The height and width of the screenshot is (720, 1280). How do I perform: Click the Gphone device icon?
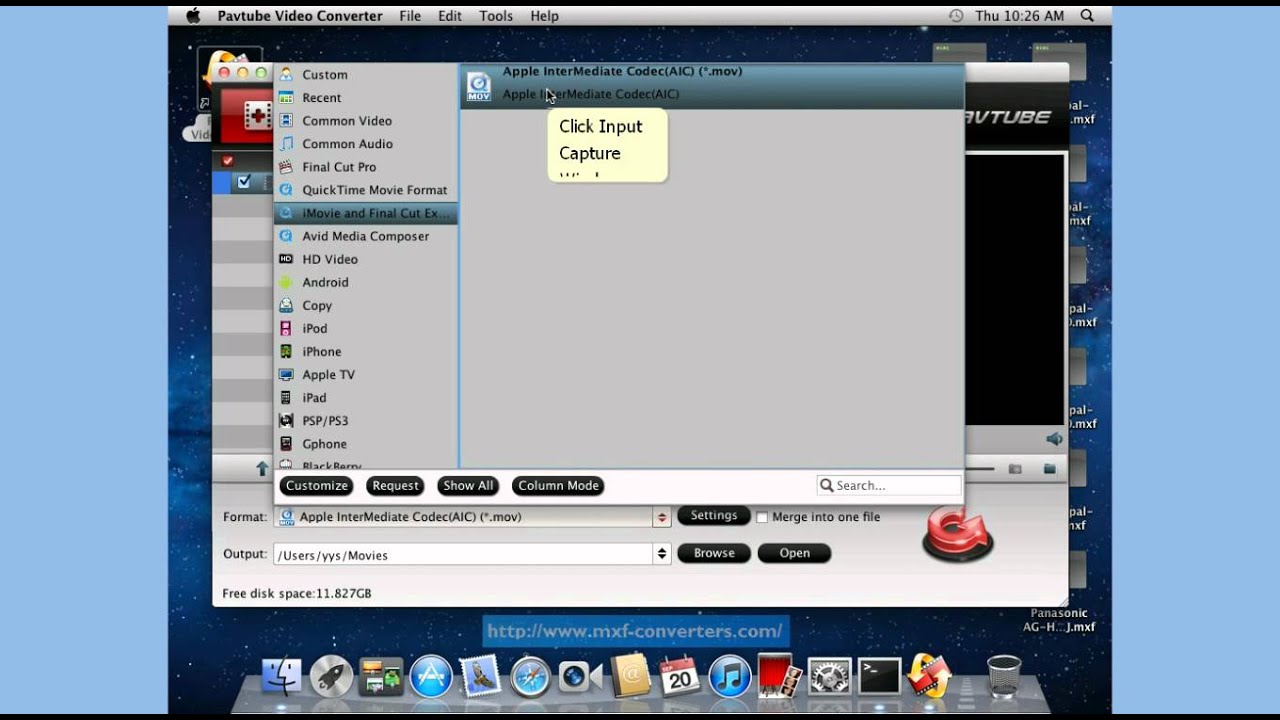[x=286, y=443]
